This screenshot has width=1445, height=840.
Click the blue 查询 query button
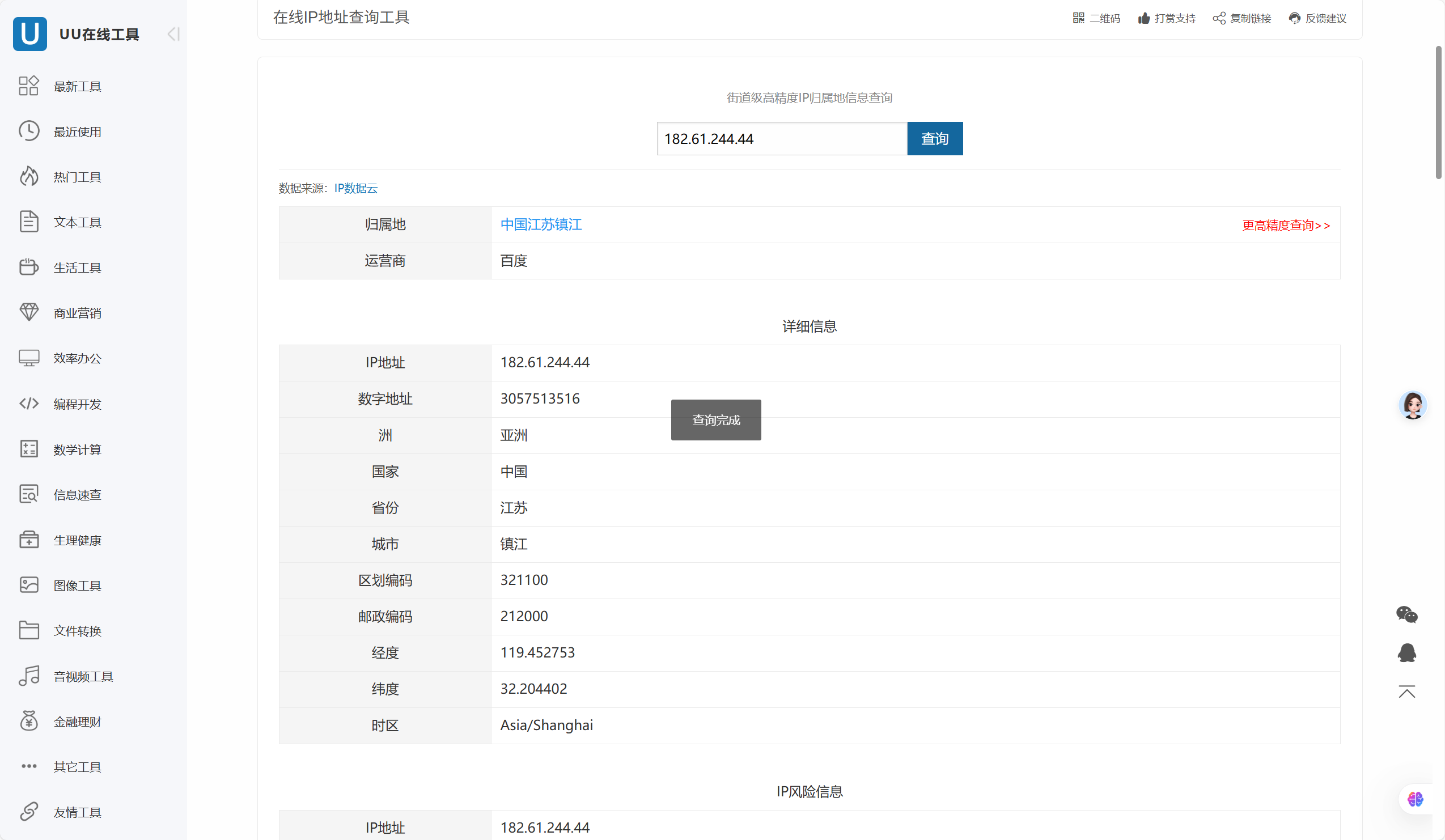pos(935,138)
